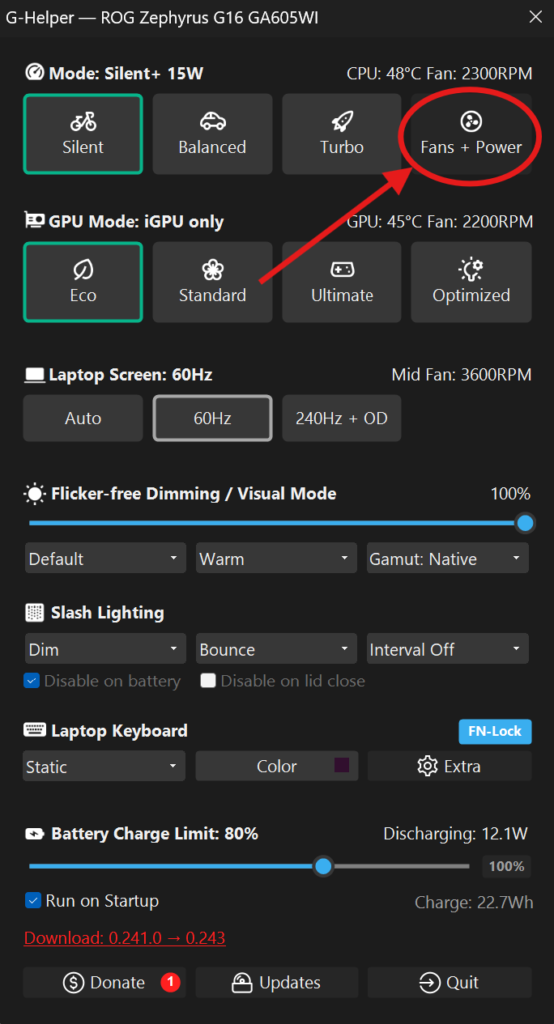Open the Bounce slash animation dropdown
554x1024 pixels.
coord(276,649)
